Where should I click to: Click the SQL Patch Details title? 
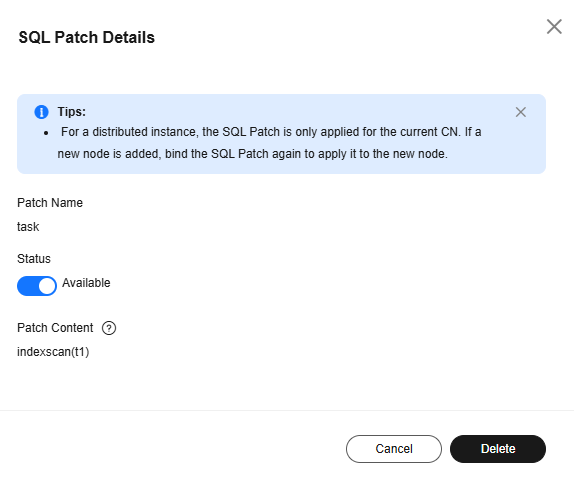tap(87, 37)
